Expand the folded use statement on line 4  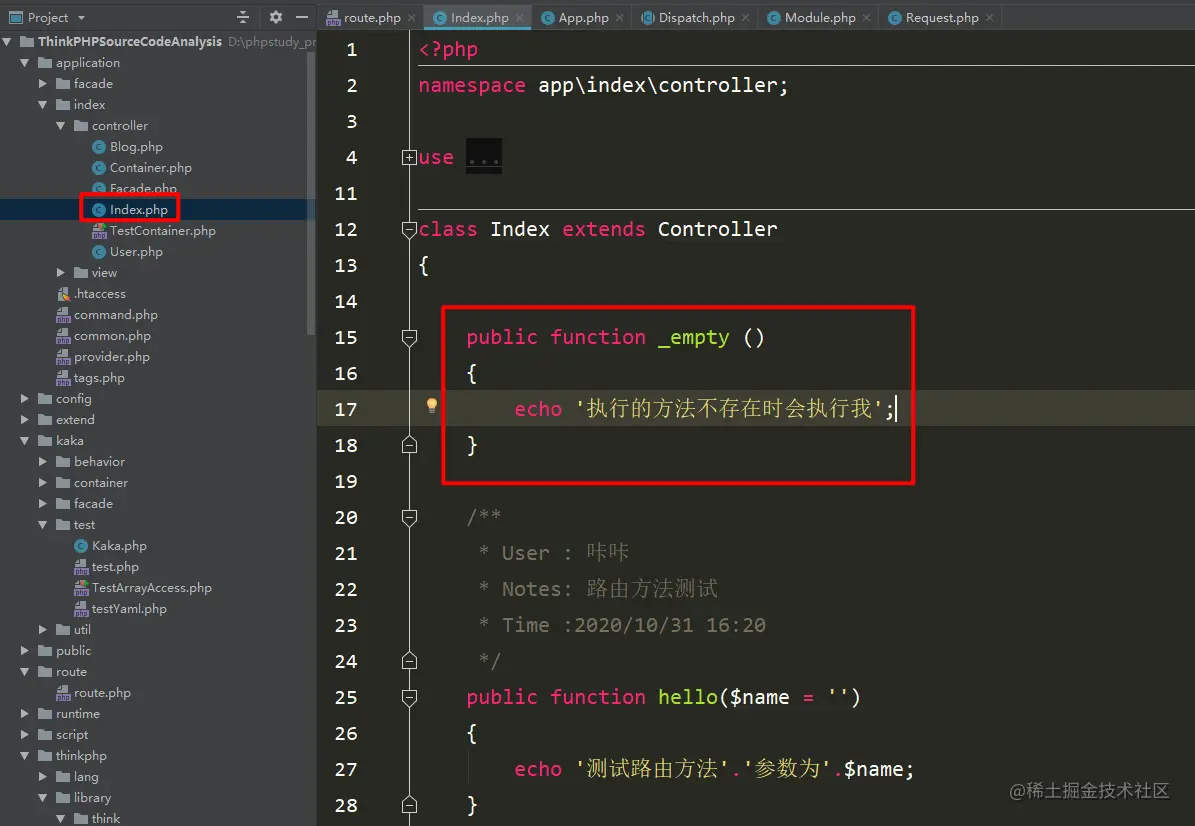(409, 157)
